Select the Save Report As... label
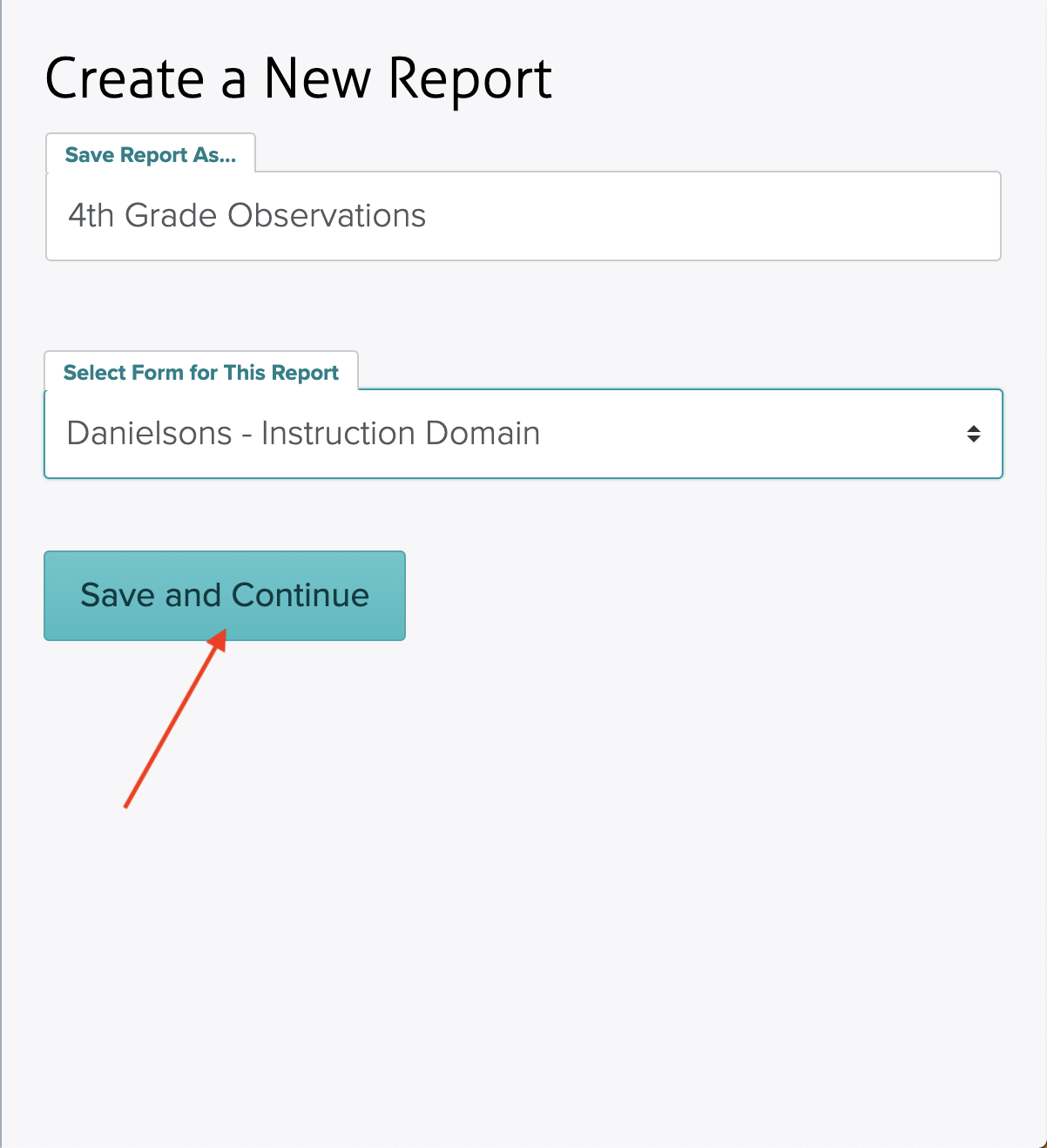 [x=151, y=155]
